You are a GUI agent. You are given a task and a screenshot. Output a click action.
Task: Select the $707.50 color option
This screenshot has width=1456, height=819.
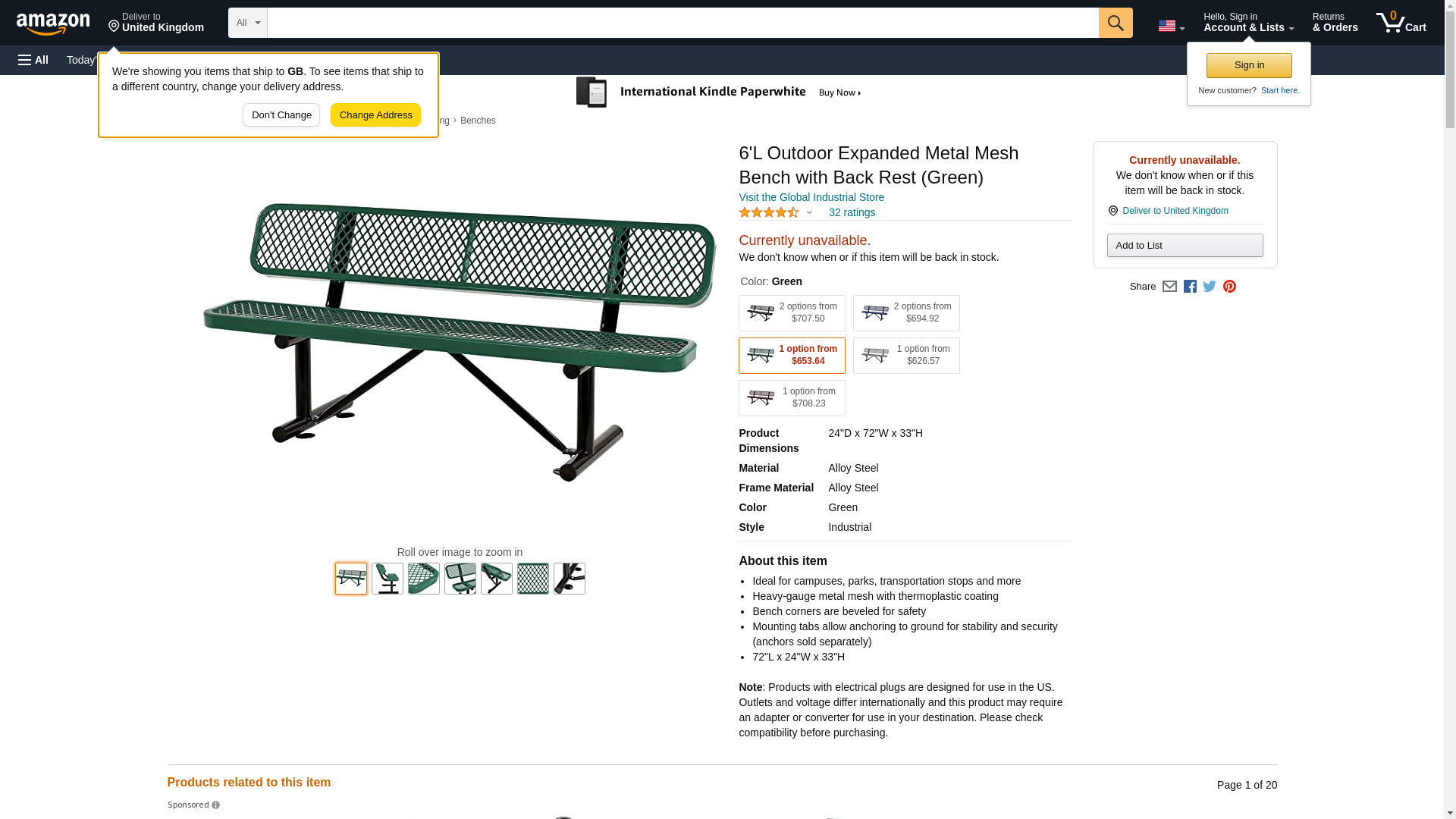pos(792,313)
